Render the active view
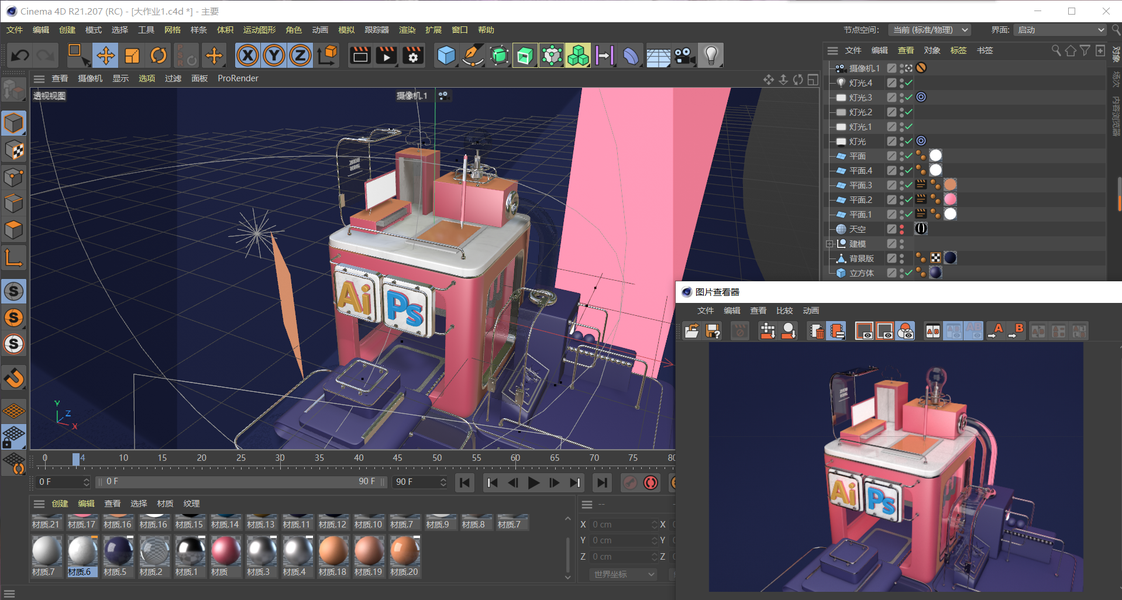Viewport: 1122px width, 600px height. (x=361, y=55)
